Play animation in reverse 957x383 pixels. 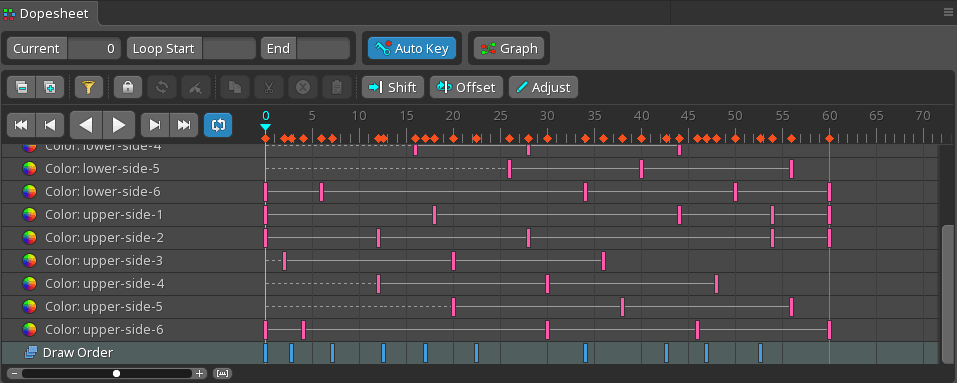(87, 125)
